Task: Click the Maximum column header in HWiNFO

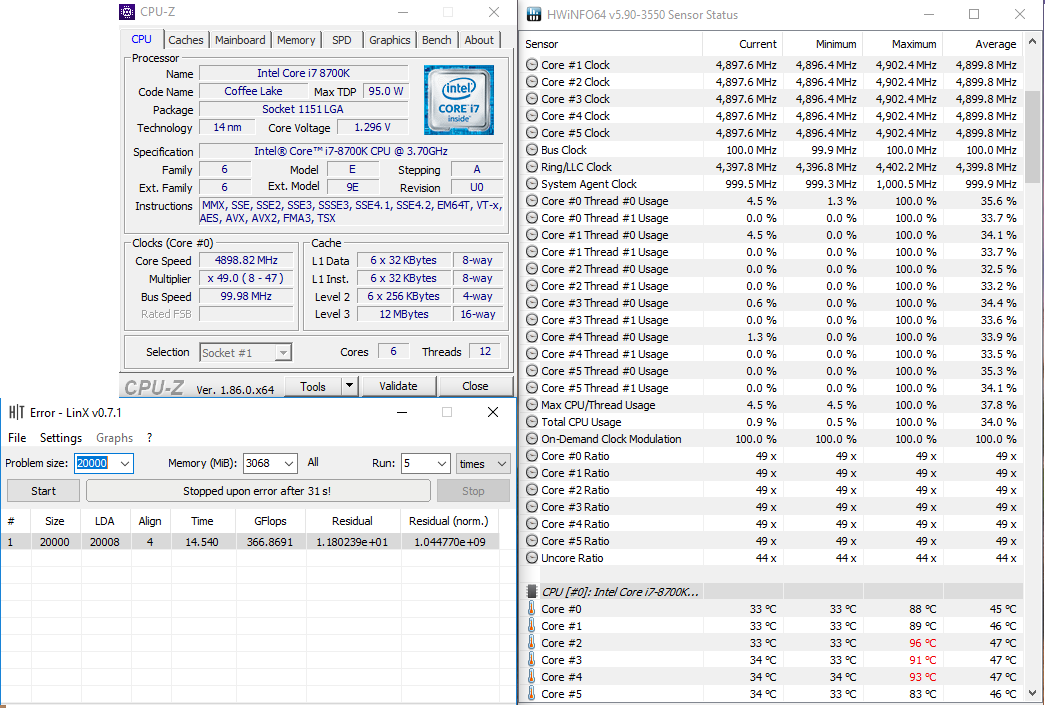Action: 903,44
